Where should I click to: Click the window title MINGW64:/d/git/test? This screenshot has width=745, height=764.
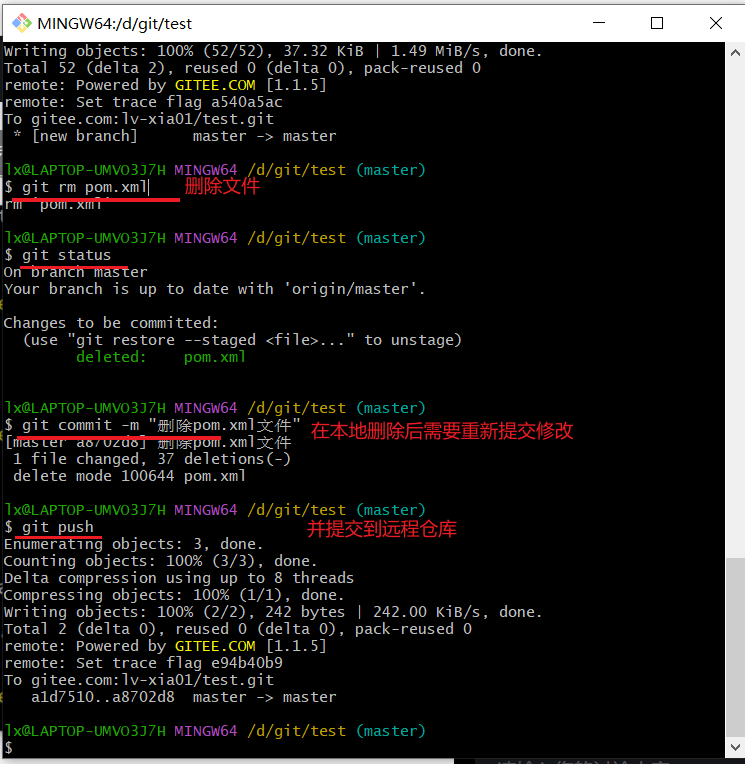(x=115, y=23)
